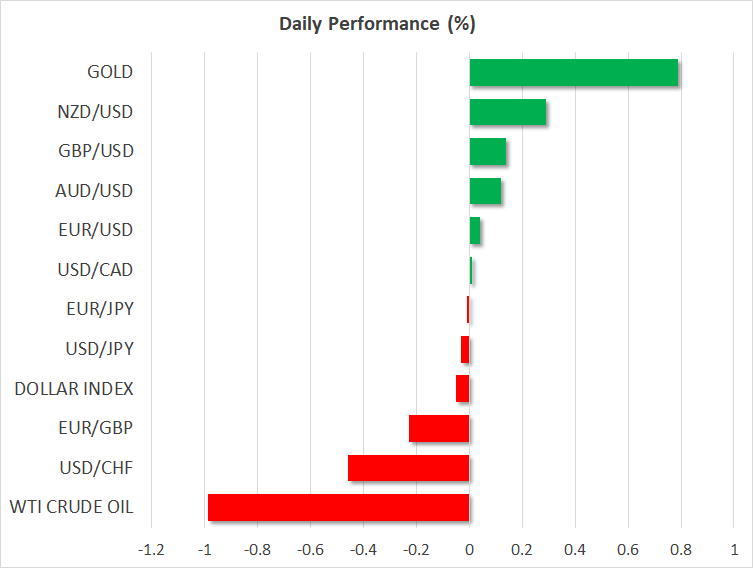
Task: Click the red USD/CHF bar
Action: point(408,468)
